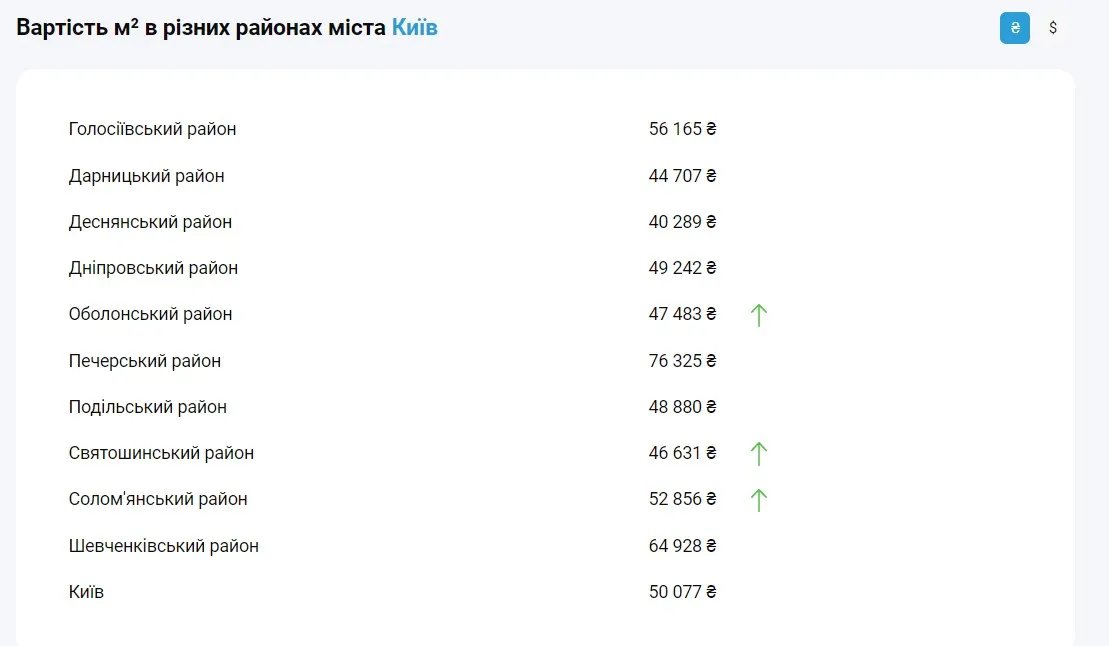This screenshot has width=1109, height=646.
Task: Click Шевченківський price 64 928 ₴
Action: click(682, 546)
